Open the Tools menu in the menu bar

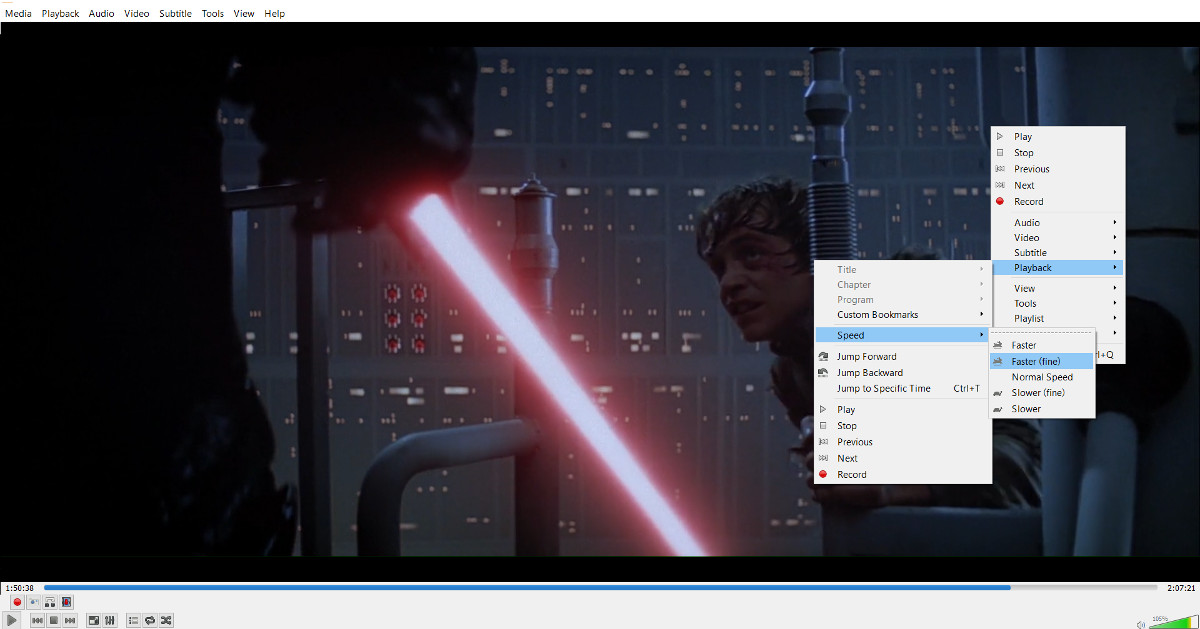pyautogui.click(x=213, y=14)
